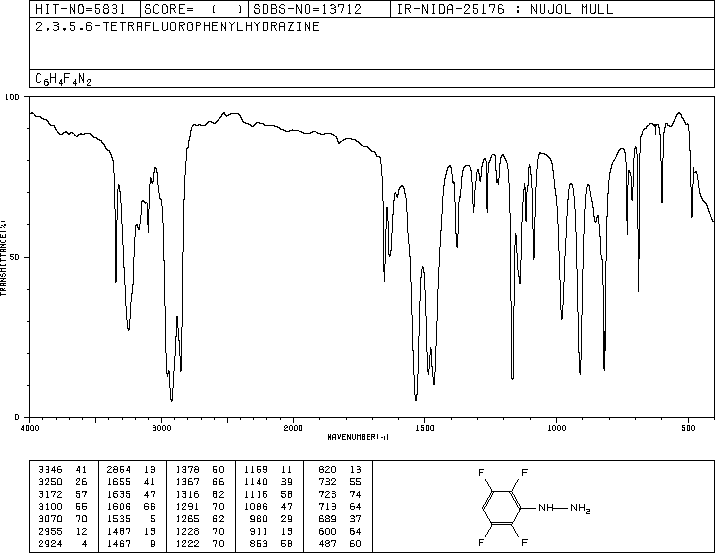Screen dimensions: 715x553
Task: Click the NH–NH2 group in the structure
Action: point(564,508)
